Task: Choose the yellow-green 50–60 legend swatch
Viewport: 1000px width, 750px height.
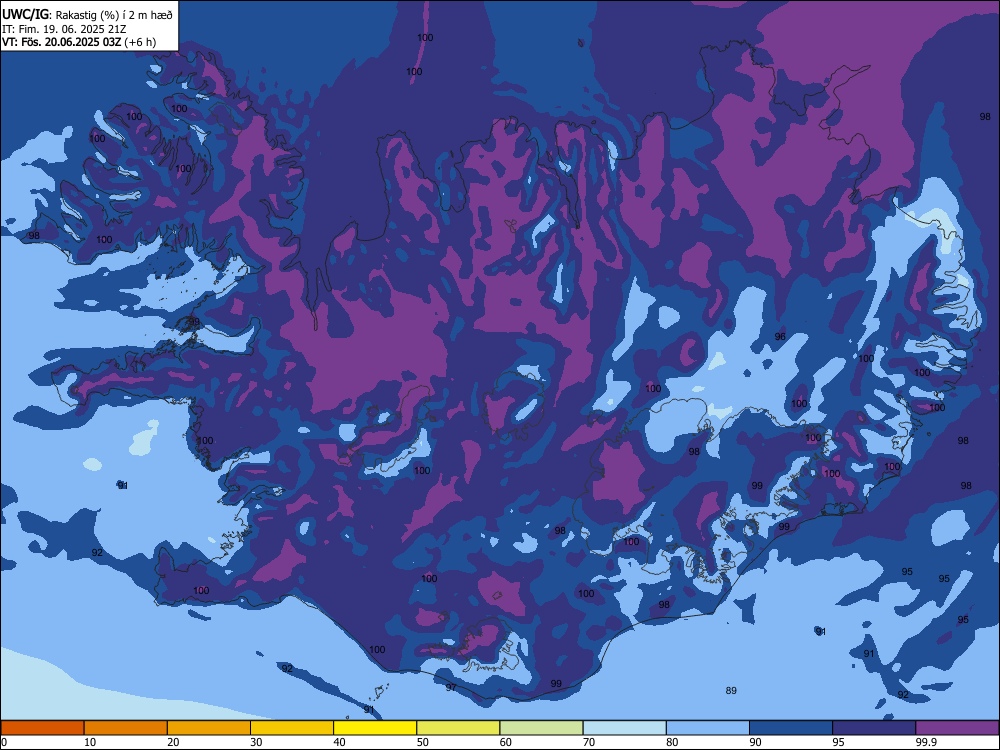Action: coord(459,728)
